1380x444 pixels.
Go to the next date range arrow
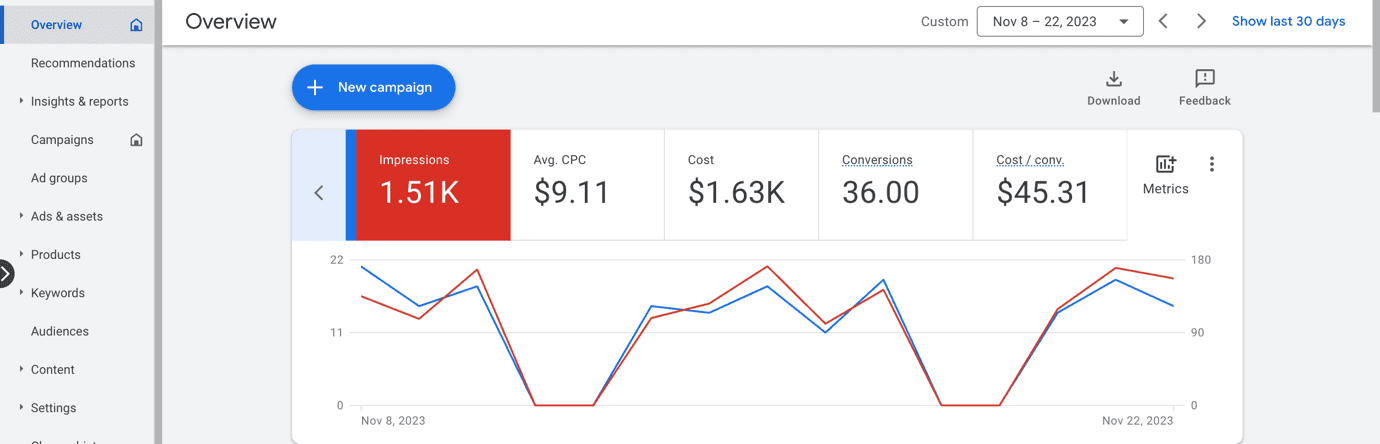click(1201, 21)
